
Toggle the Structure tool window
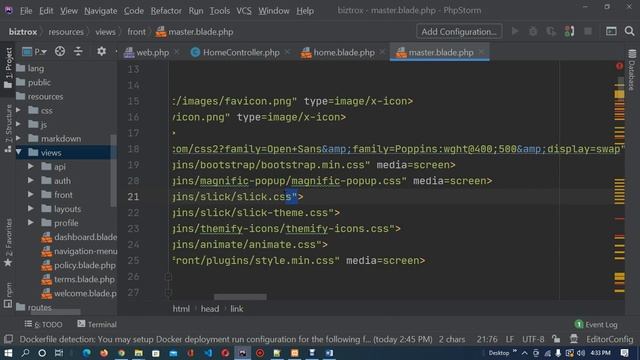coord(8,128)
